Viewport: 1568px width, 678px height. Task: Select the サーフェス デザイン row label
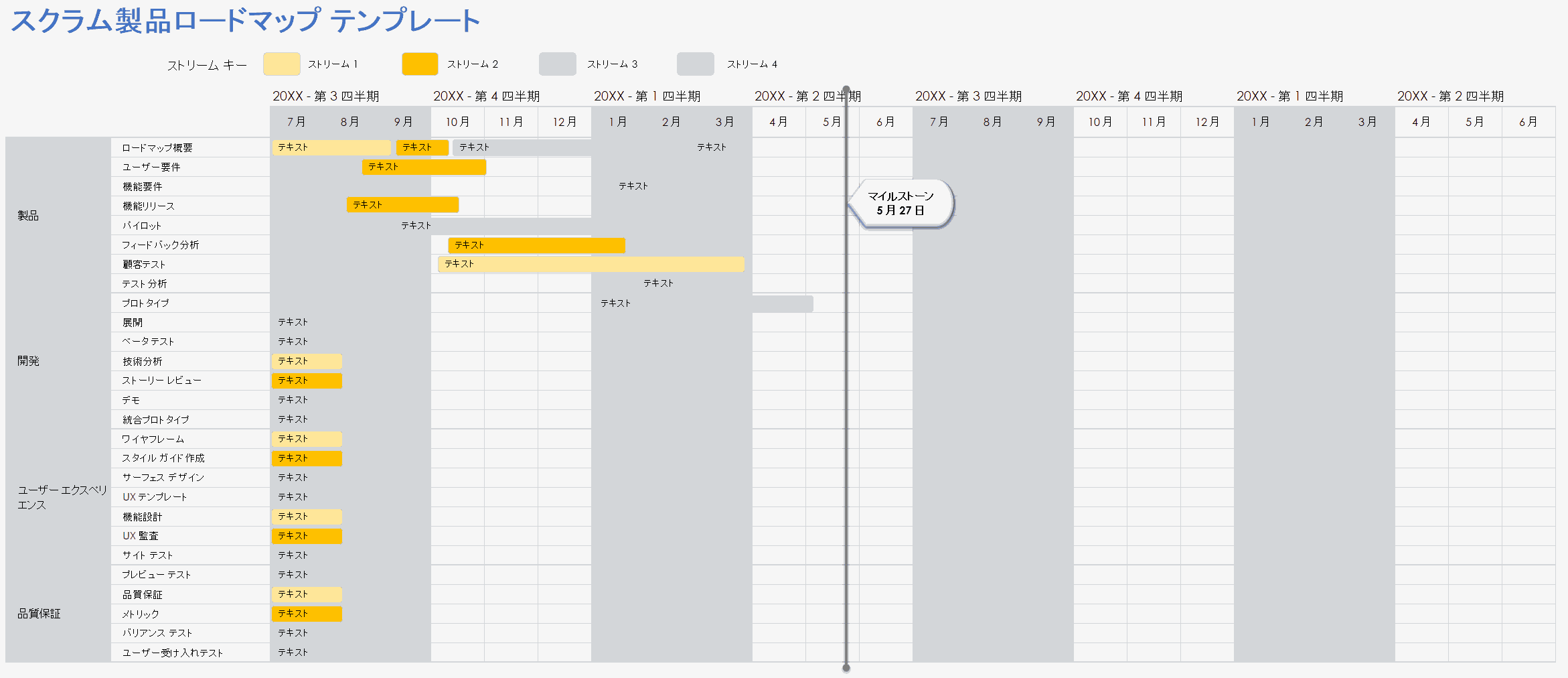163,478
